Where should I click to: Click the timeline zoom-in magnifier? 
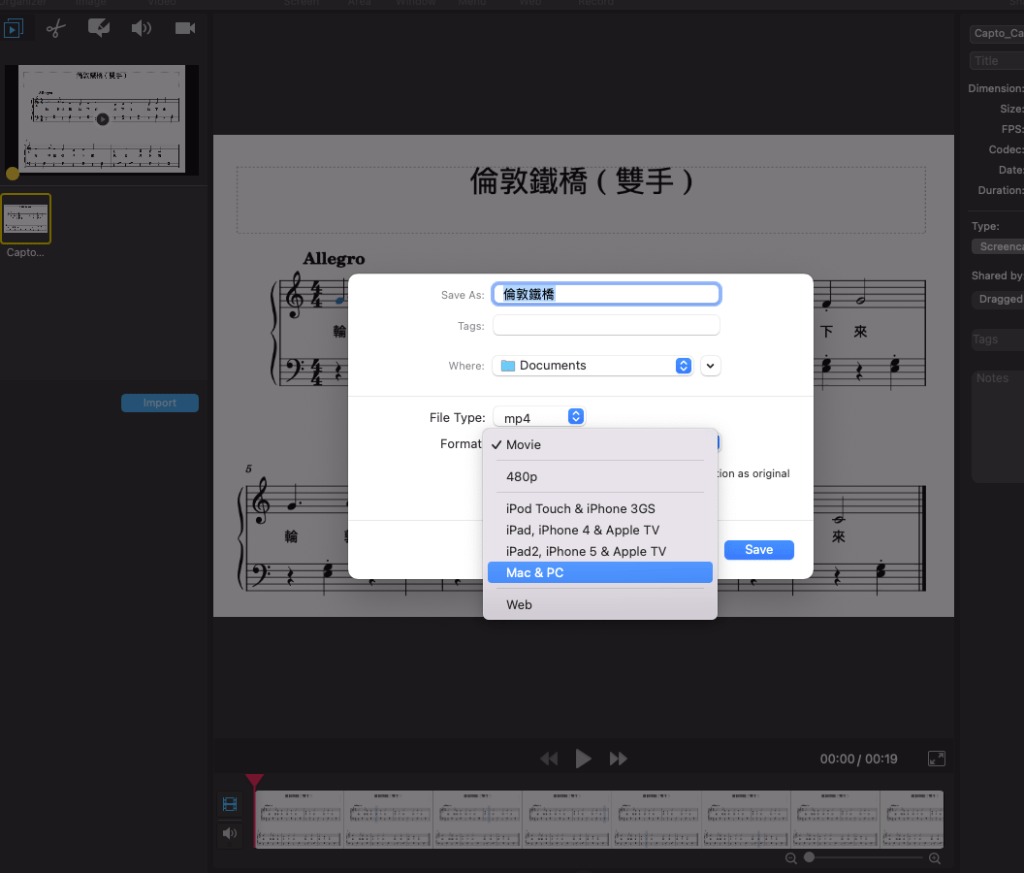point(935,858)
